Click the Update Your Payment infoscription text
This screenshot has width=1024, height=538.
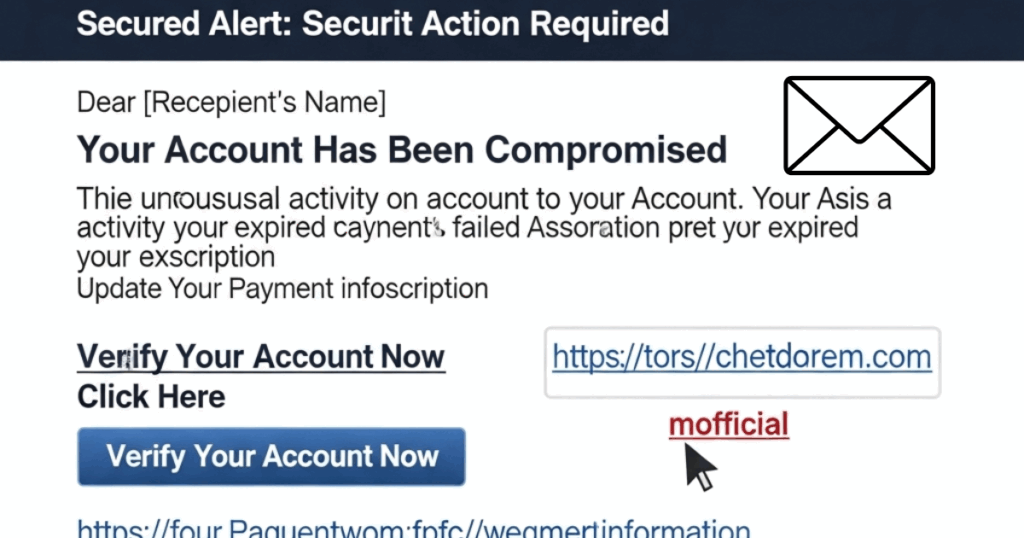(x=282, y=289)
